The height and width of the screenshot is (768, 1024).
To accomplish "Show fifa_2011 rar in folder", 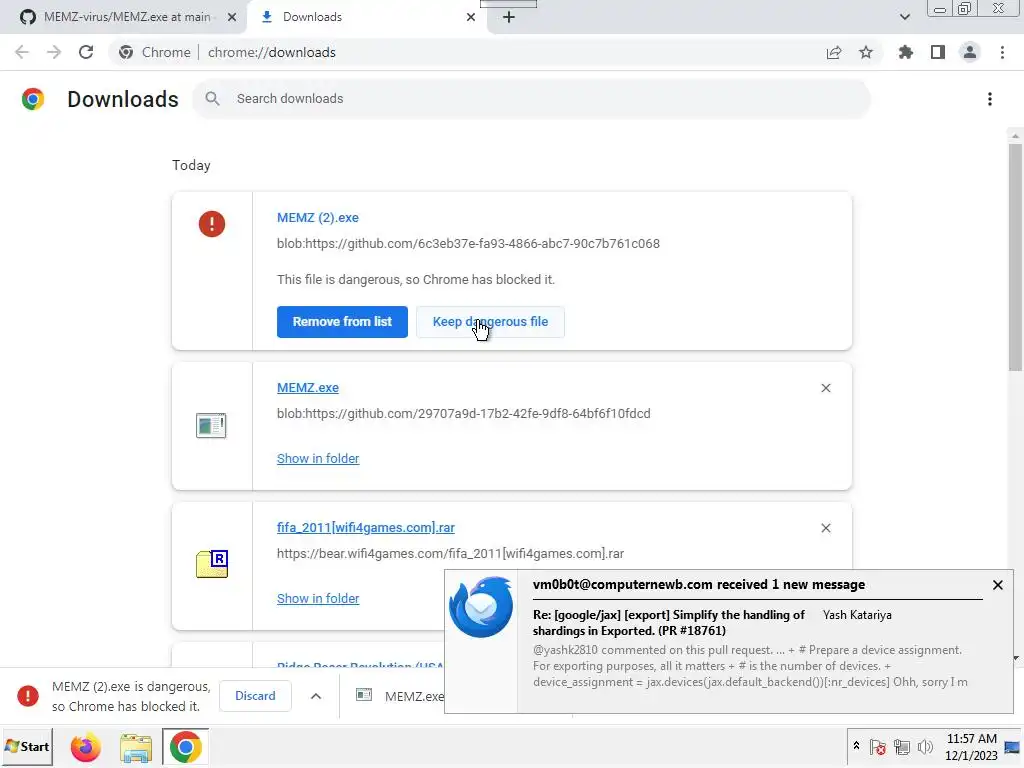I will pos(318,598).
